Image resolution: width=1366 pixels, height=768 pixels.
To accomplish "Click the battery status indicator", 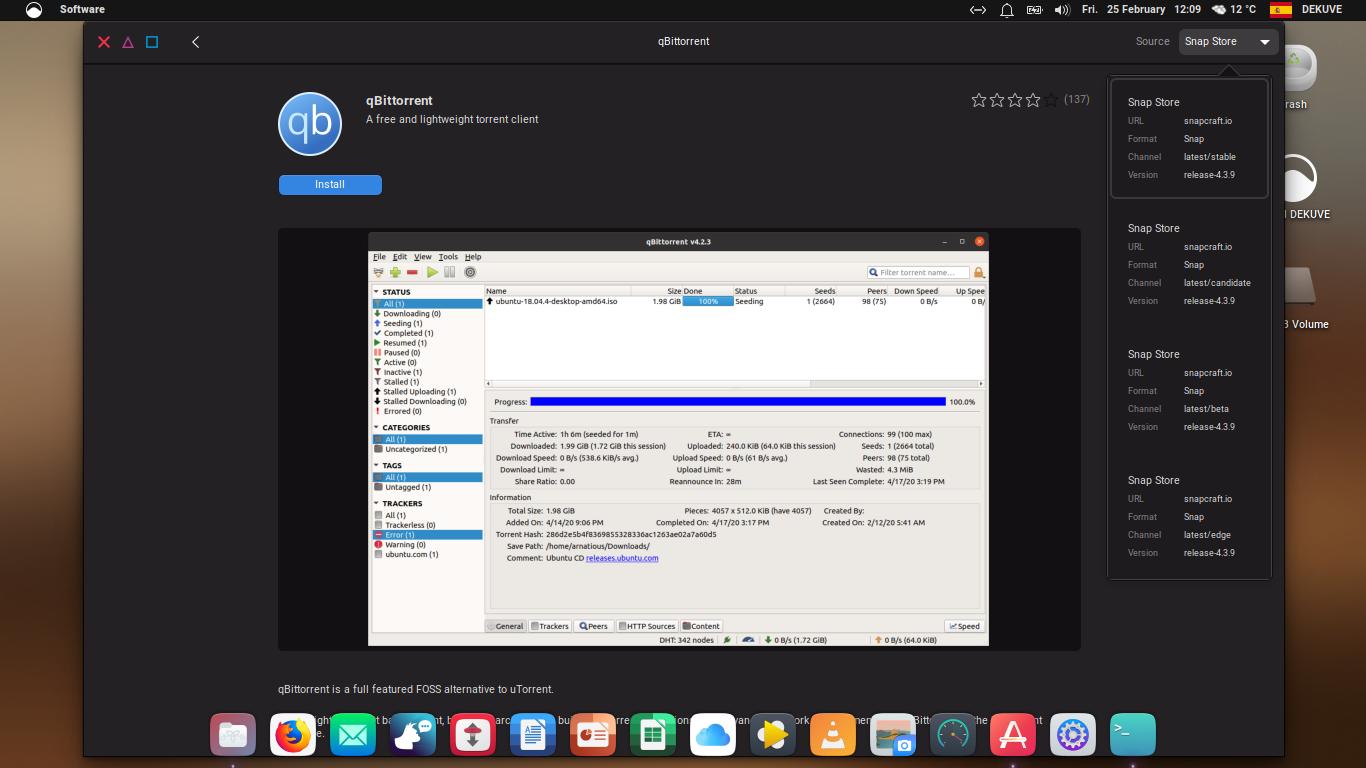I will click(1035, 9).
